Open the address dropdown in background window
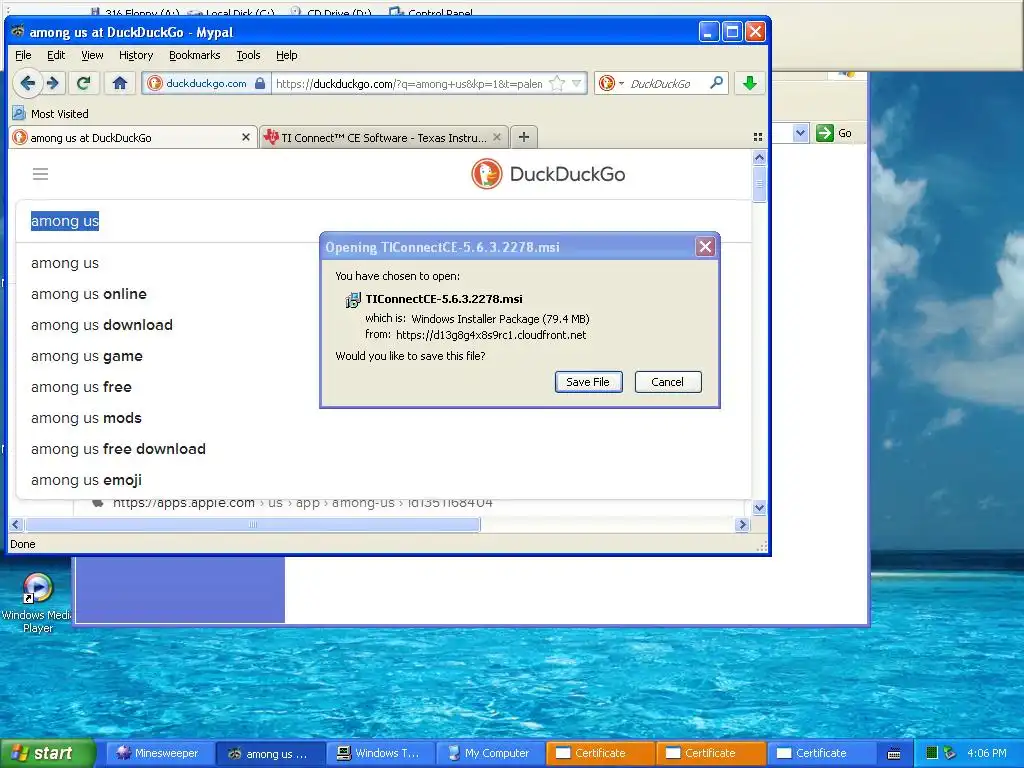 [801, 133]
